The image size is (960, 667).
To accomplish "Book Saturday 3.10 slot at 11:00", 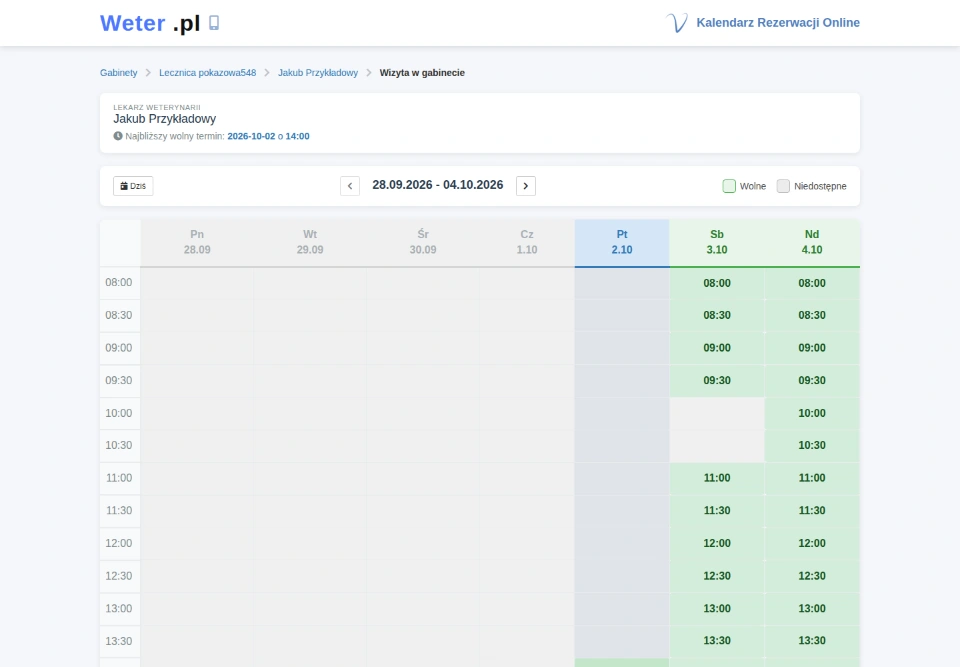I will tap(717, 478).
